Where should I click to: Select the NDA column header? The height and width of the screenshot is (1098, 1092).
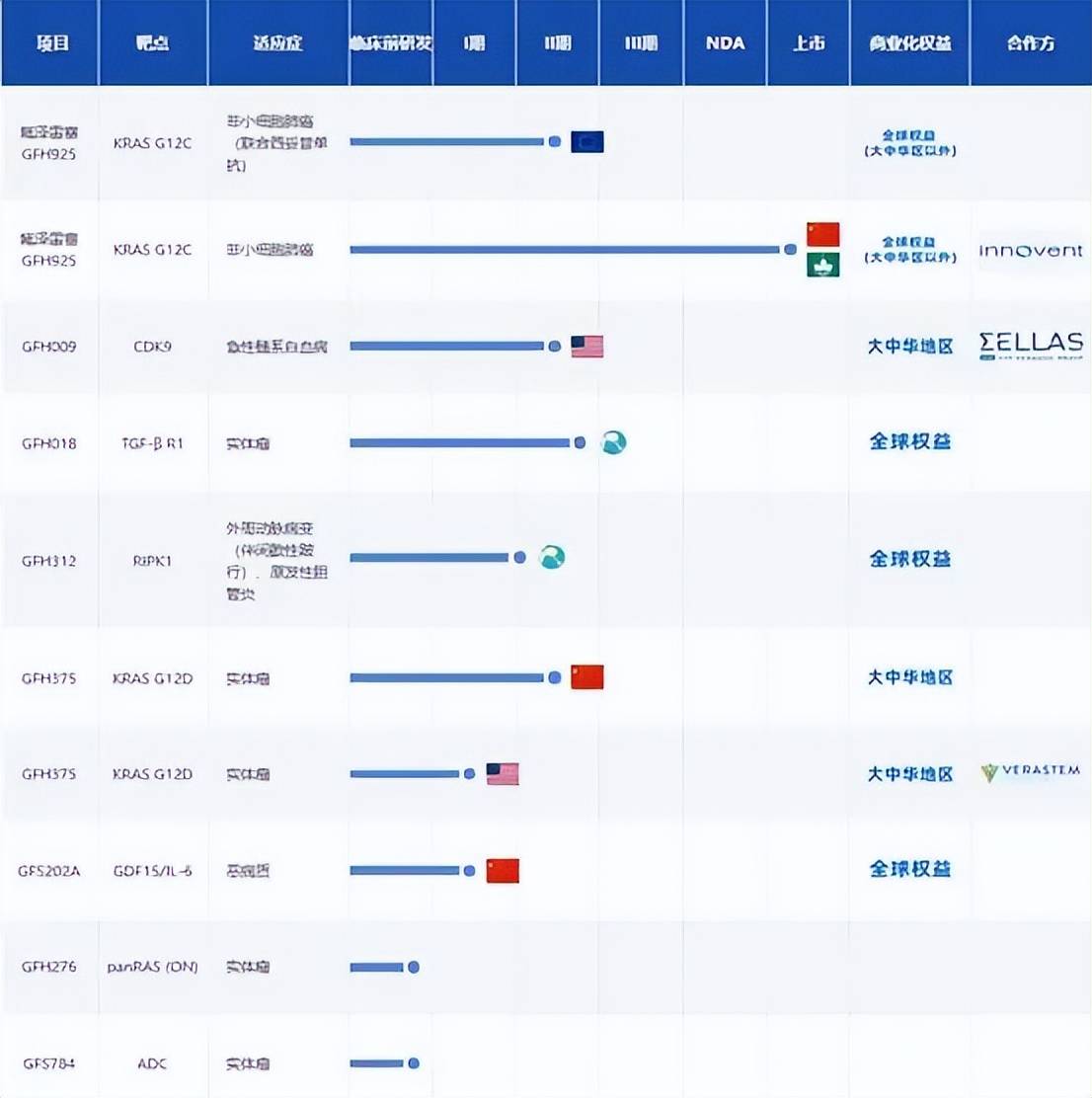[725, 43]
